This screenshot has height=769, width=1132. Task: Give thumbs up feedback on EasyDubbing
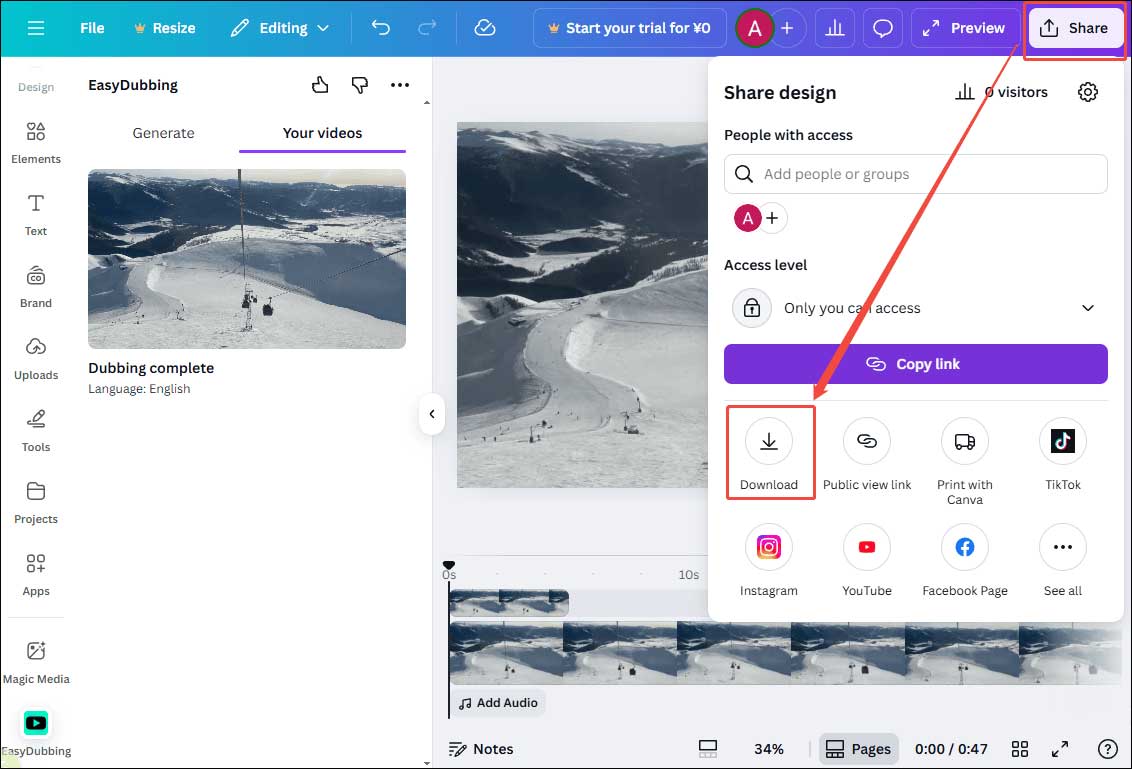(x=319, y=85)
